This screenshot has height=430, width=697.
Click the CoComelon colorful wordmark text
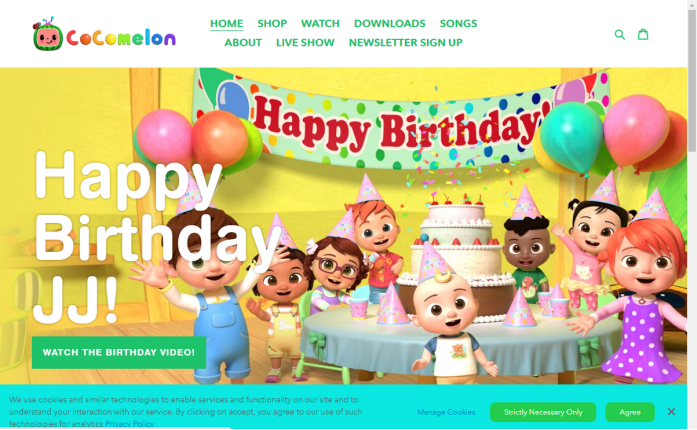(x=121, y=38)
